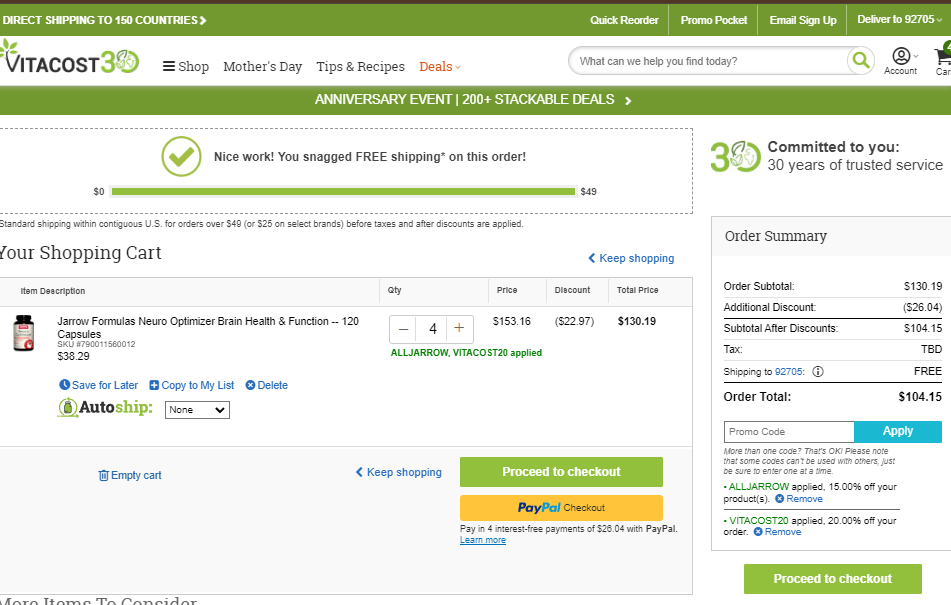This screenshot has width=951, height=605.
Task: Expand the Deals dropdown
Action: tap(440, 67)
